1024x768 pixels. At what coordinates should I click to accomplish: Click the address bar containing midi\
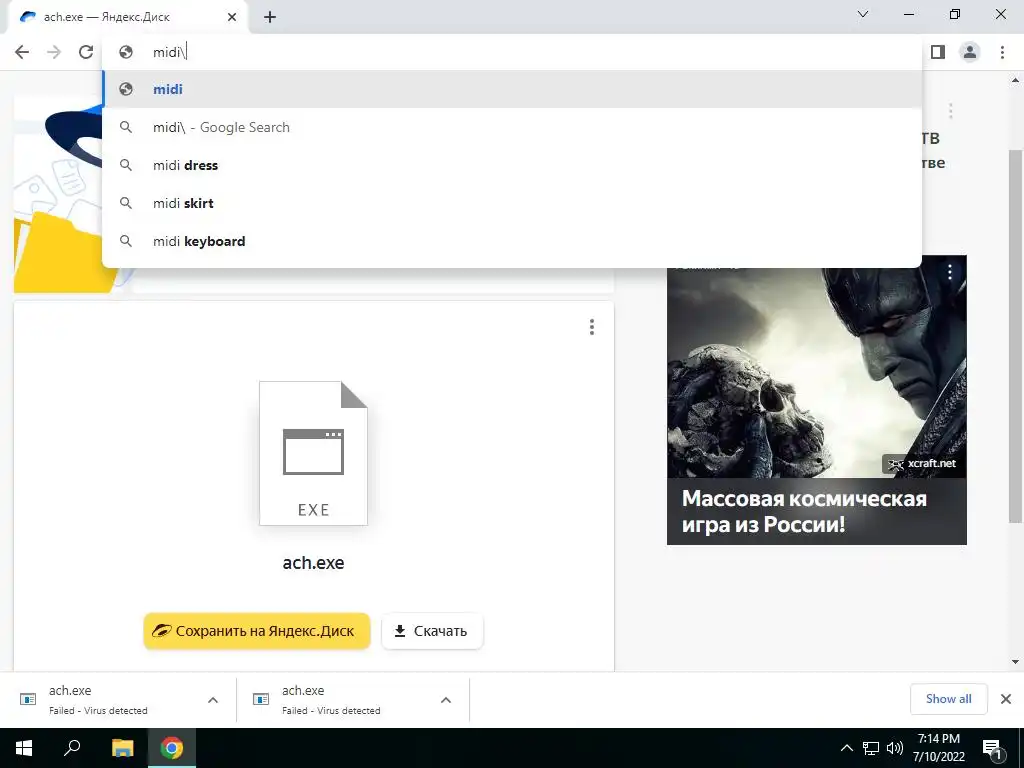[512, 52]
